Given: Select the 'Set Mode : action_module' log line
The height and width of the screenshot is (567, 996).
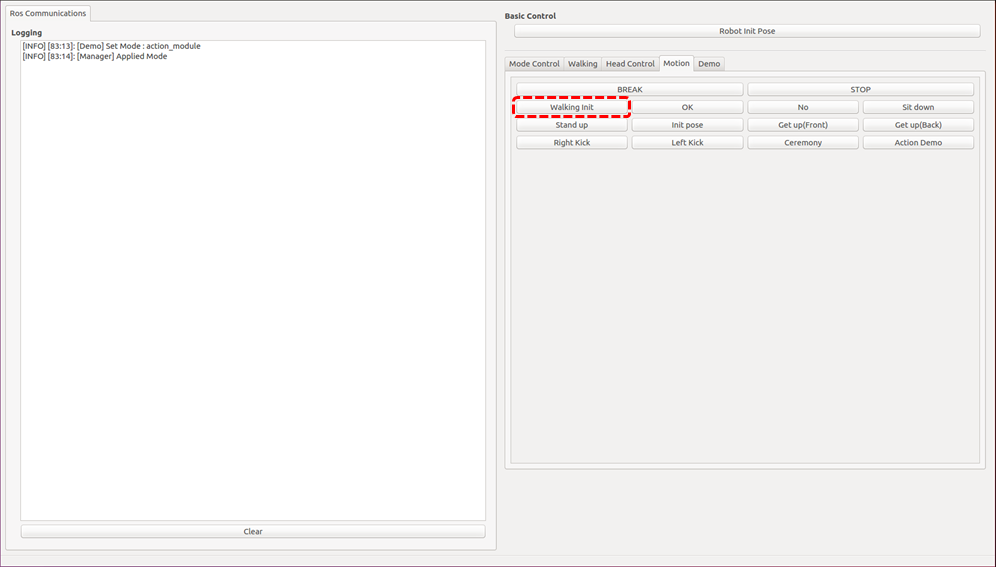Looking at the screenshot, I should tap(111, 46).
